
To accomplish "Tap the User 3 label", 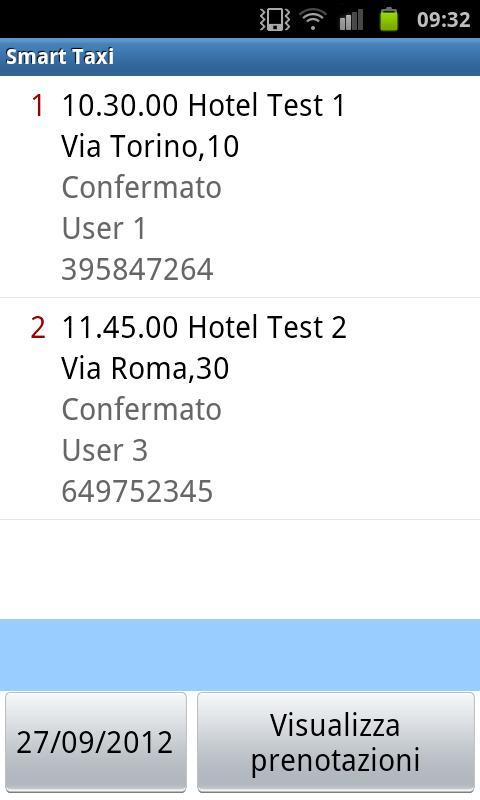I will (105, 450).
